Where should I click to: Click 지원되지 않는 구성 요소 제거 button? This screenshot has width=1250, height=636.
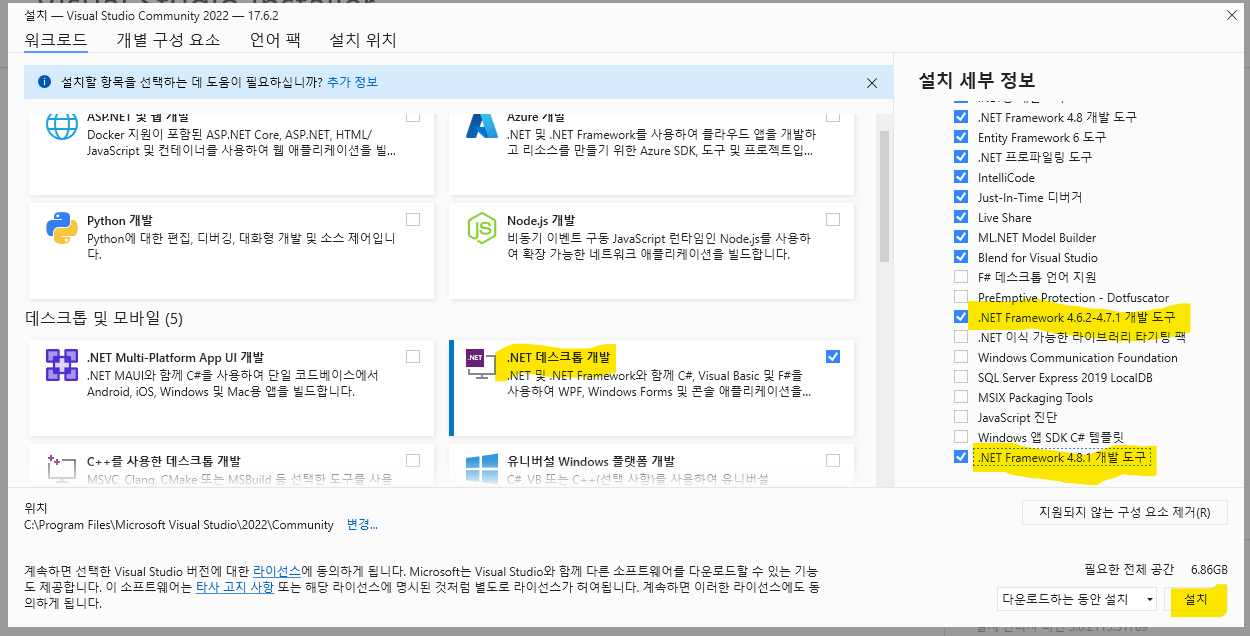[1125, 513]
